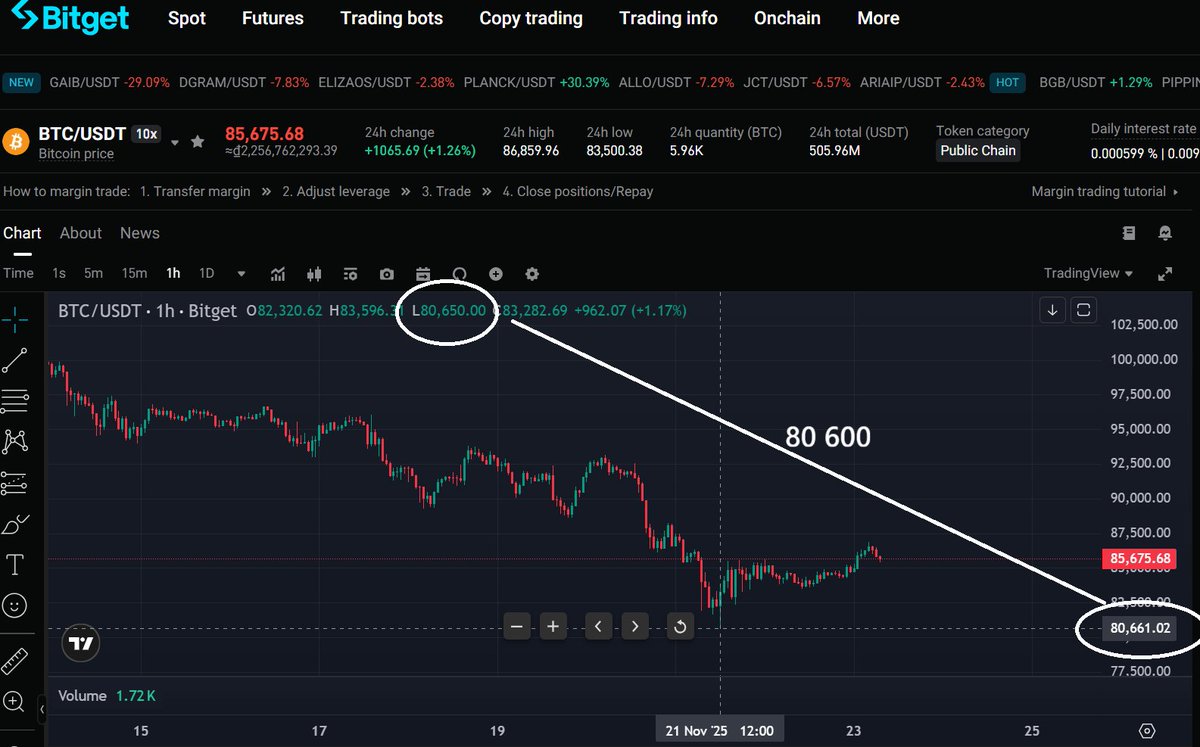
Task: Click the download arrow chart button
Action: [1052, 310]
